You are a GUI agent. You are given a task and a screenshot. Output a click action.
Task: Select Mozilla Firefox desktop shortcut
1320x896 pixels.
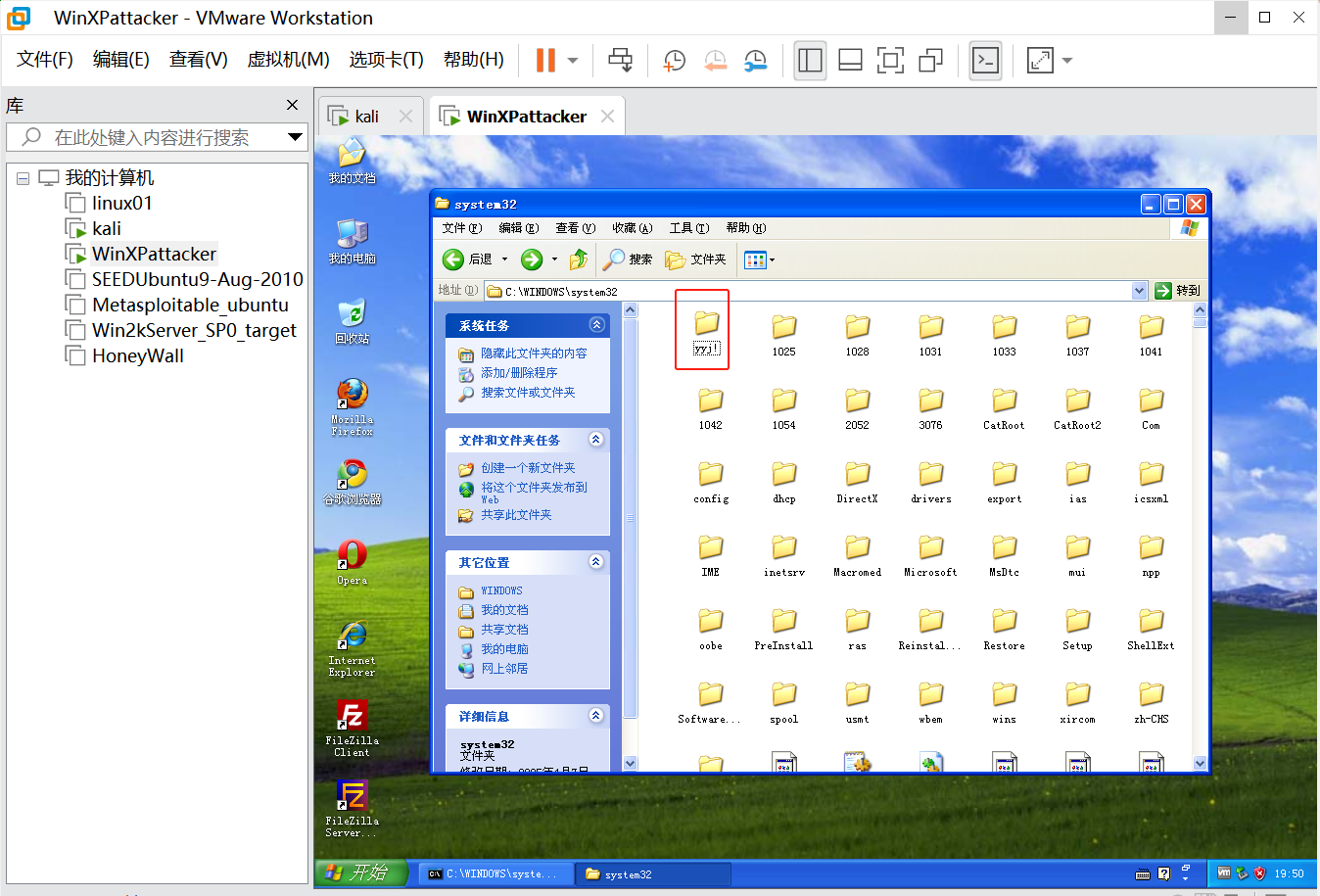[352, 407]
